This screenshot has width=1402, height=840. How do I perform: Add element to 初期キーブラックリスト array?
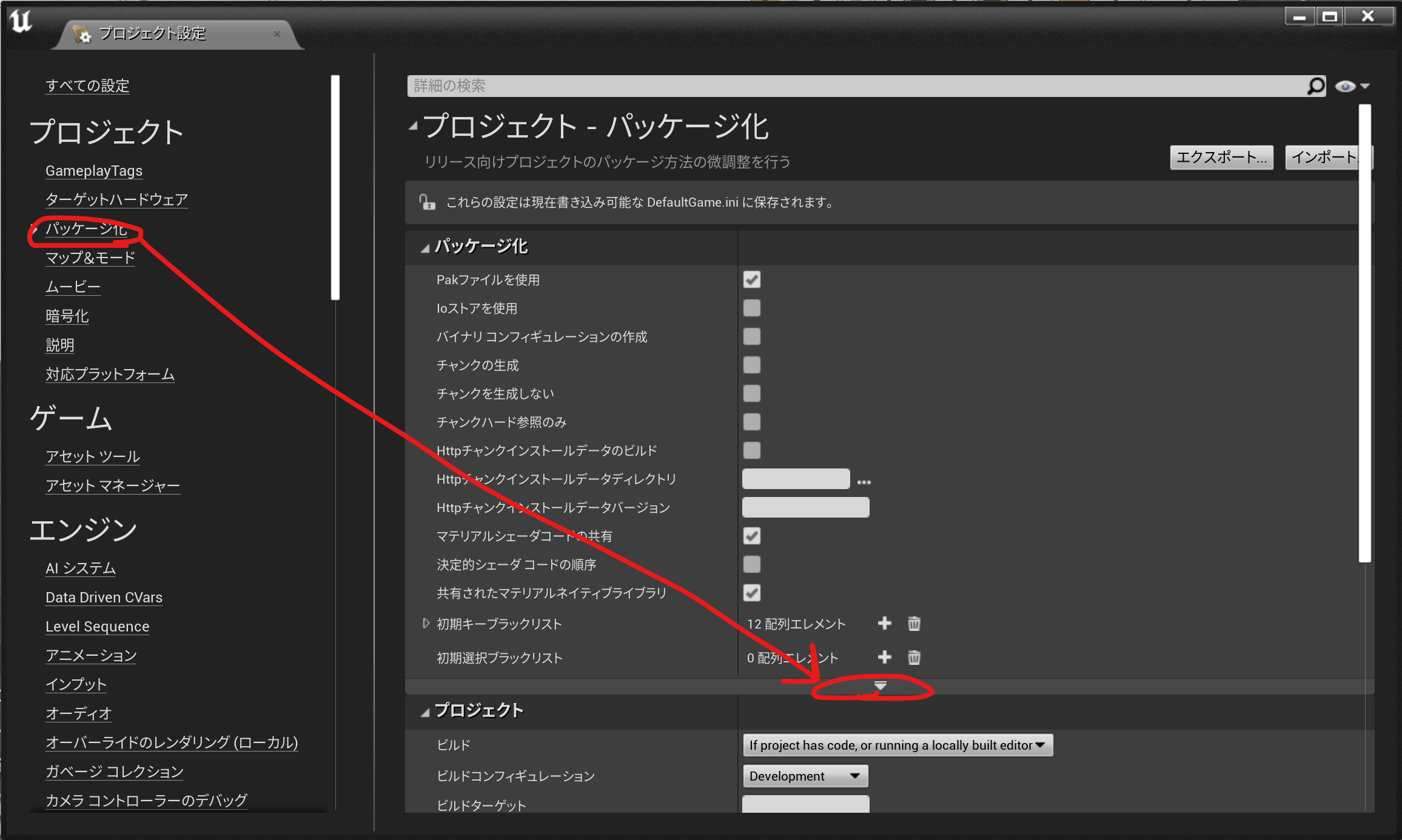884,623
